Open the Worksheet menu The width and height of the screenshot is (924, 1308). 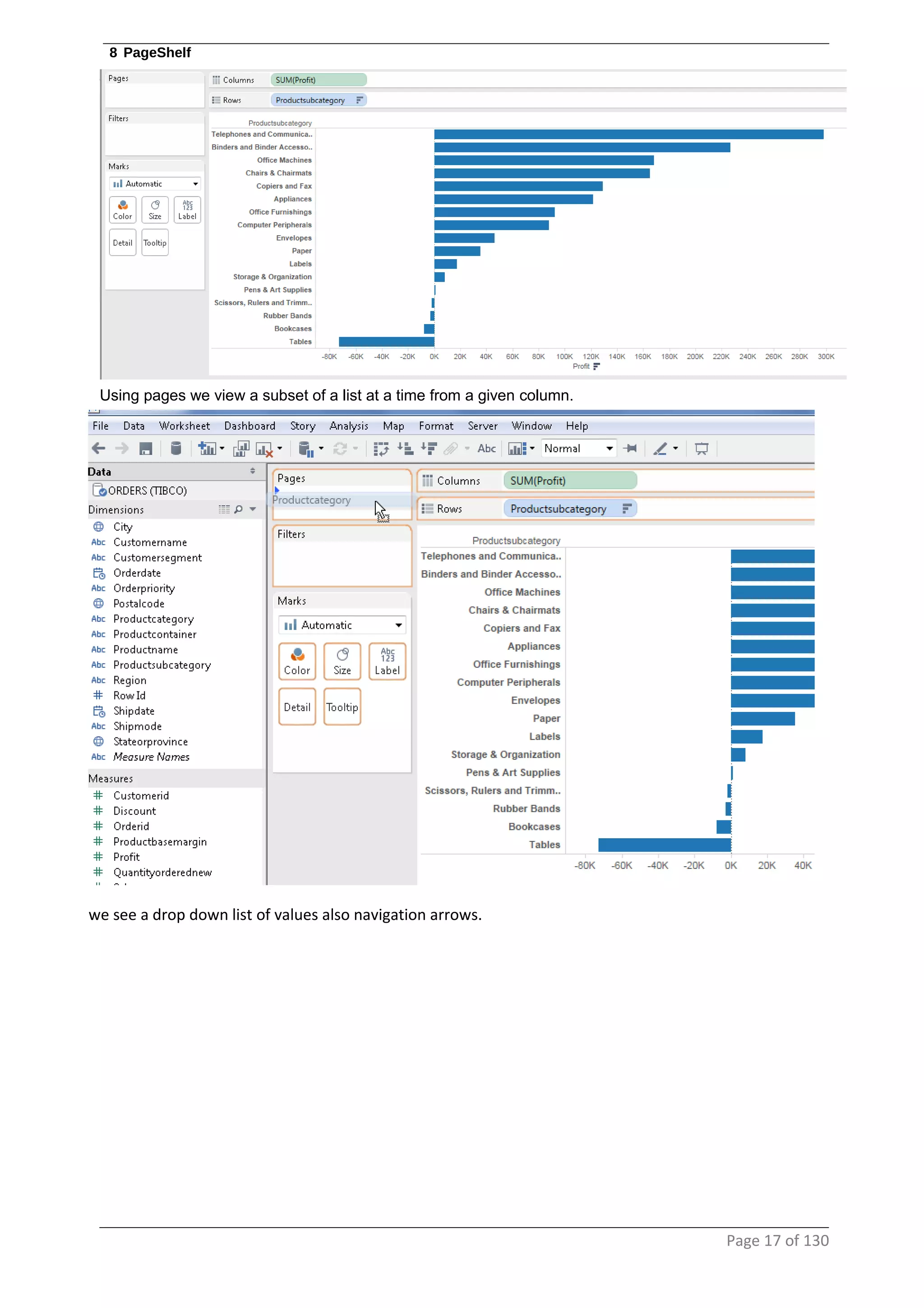click(185, 426)
